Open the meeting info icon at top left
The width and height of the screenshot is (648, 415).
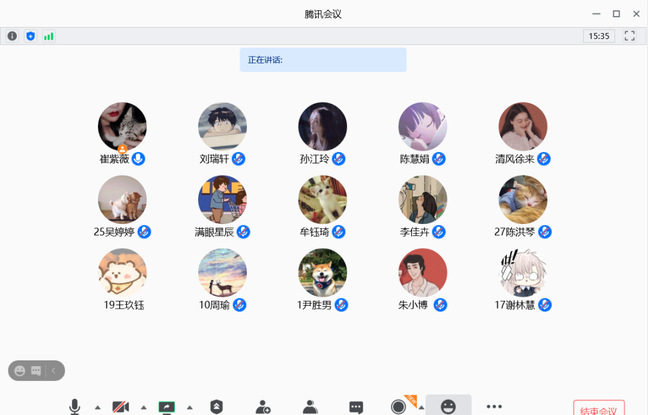[x=13, y=36]
